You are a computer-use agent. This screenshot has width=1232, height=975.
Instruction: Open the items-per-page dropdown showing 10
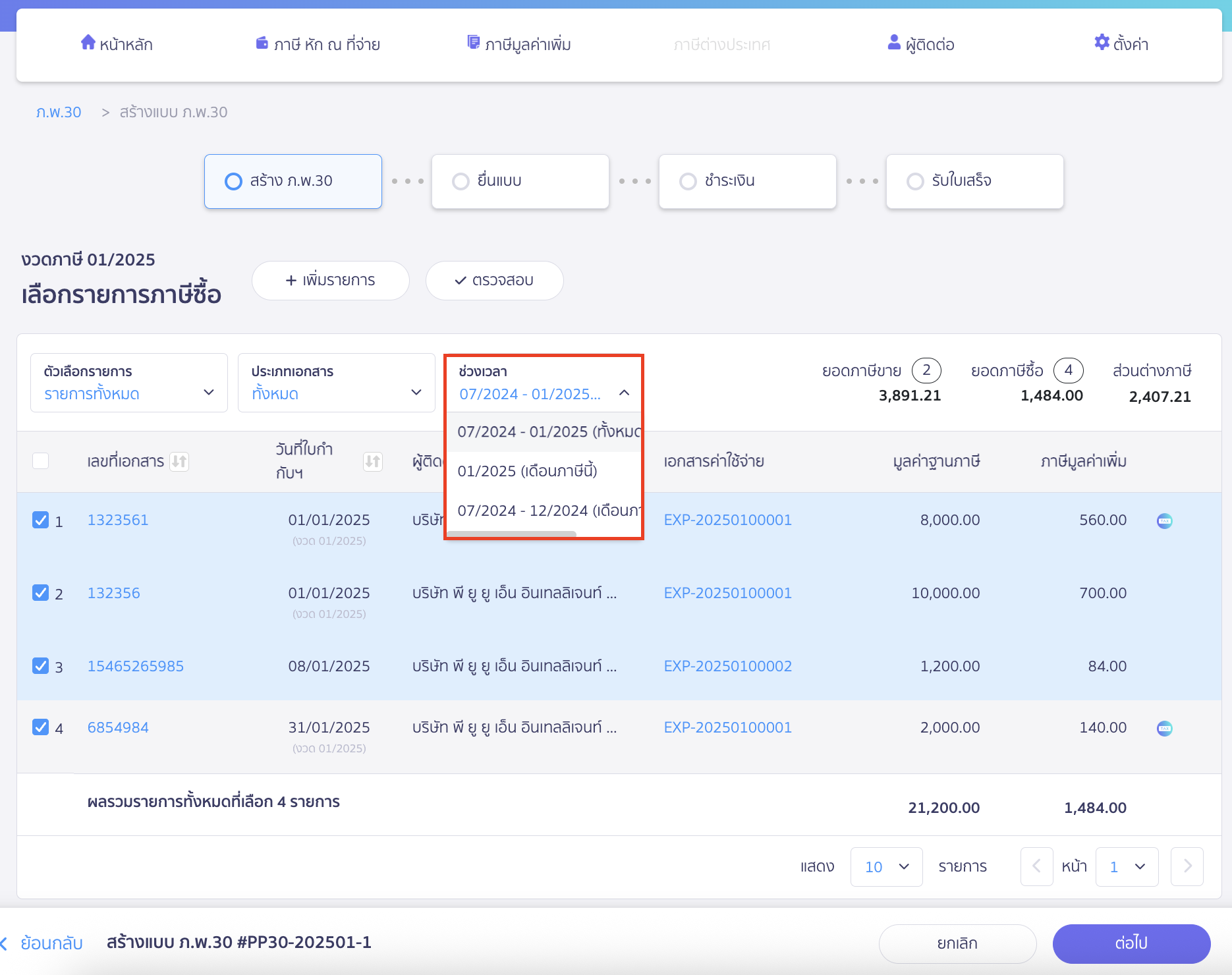886,867
